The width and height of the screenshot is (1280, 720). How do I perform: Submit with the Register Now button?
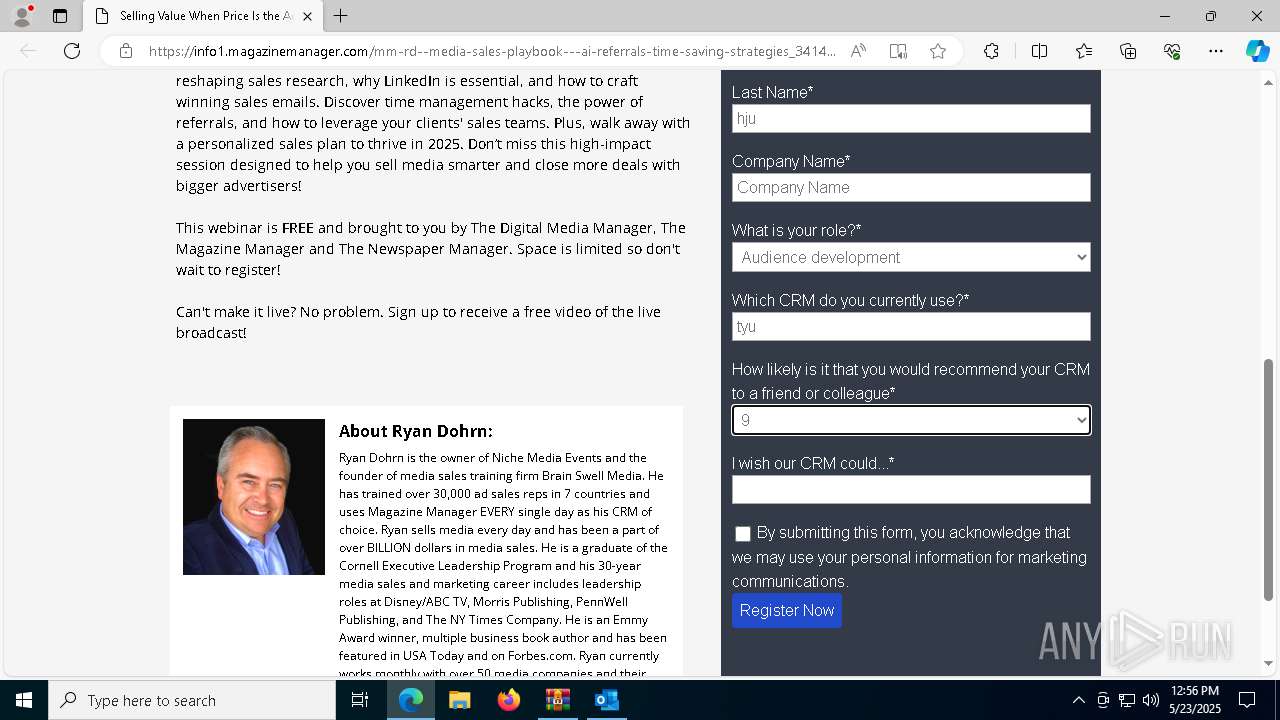(787, 610)
